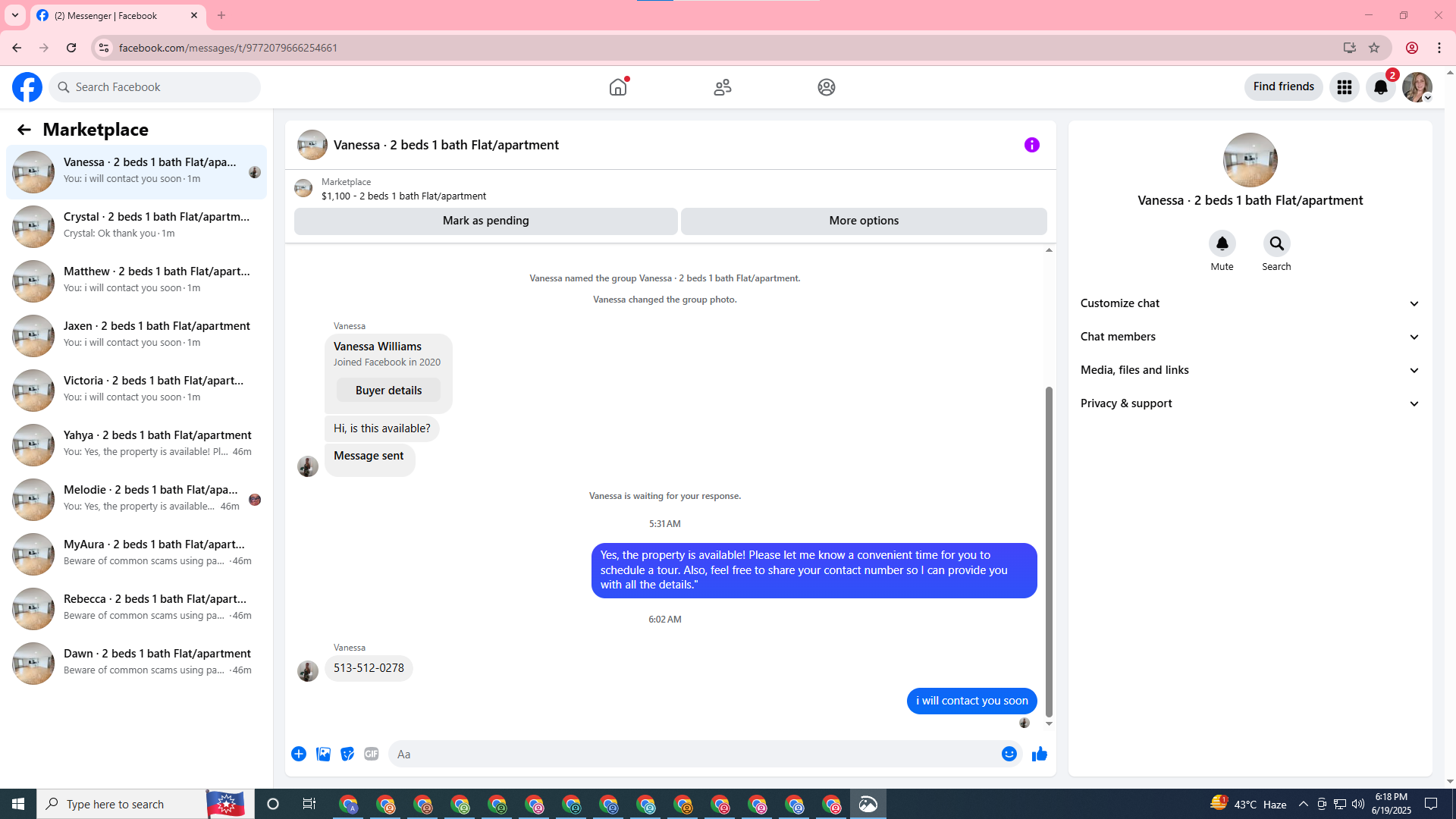Open the notifications bell
The height and width of the screenshot is (819, 1456).
tap(1381, 87)
